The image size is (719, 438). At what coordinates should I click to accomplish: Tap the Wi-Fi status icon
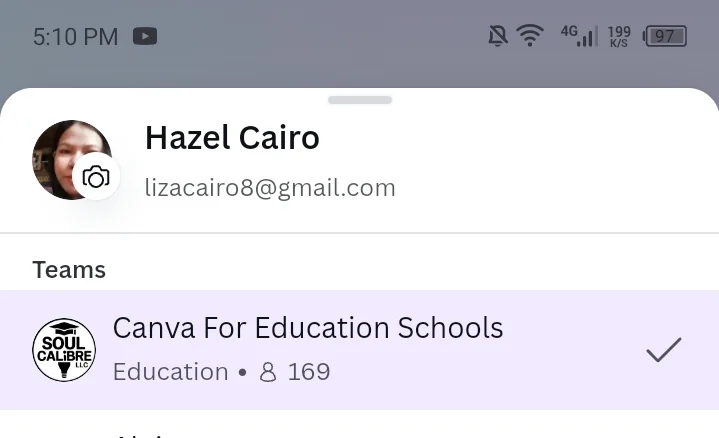point(530,36)
